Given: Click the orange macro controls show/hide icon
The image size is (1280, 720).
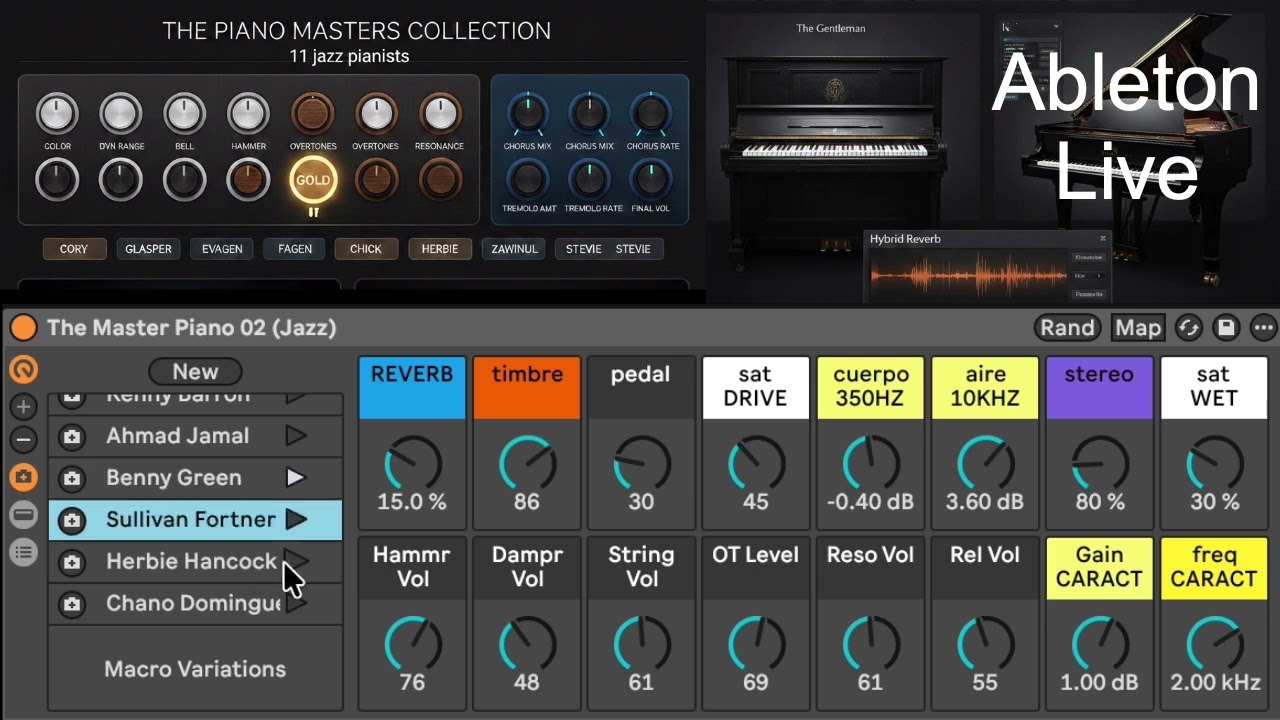Looking at the screenshot, I should click(x=23, y=370).
